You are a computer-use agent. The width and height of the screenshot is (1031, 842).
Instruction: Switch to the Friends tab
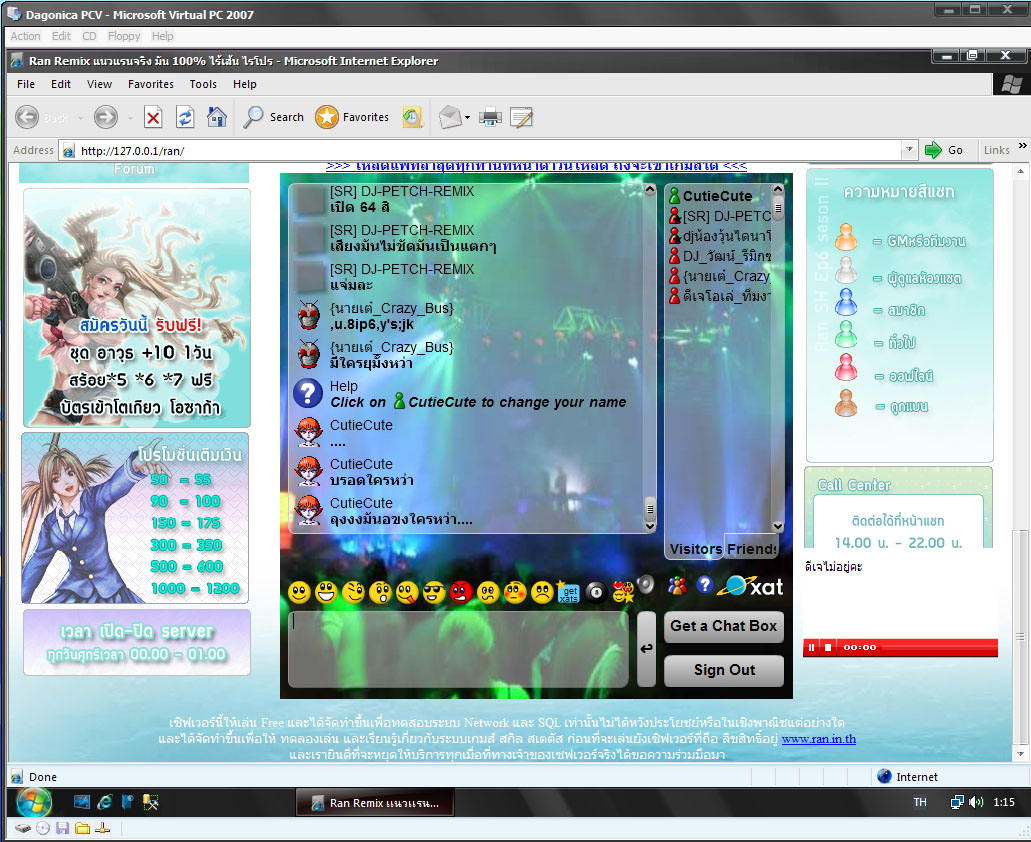pos(752,549)
